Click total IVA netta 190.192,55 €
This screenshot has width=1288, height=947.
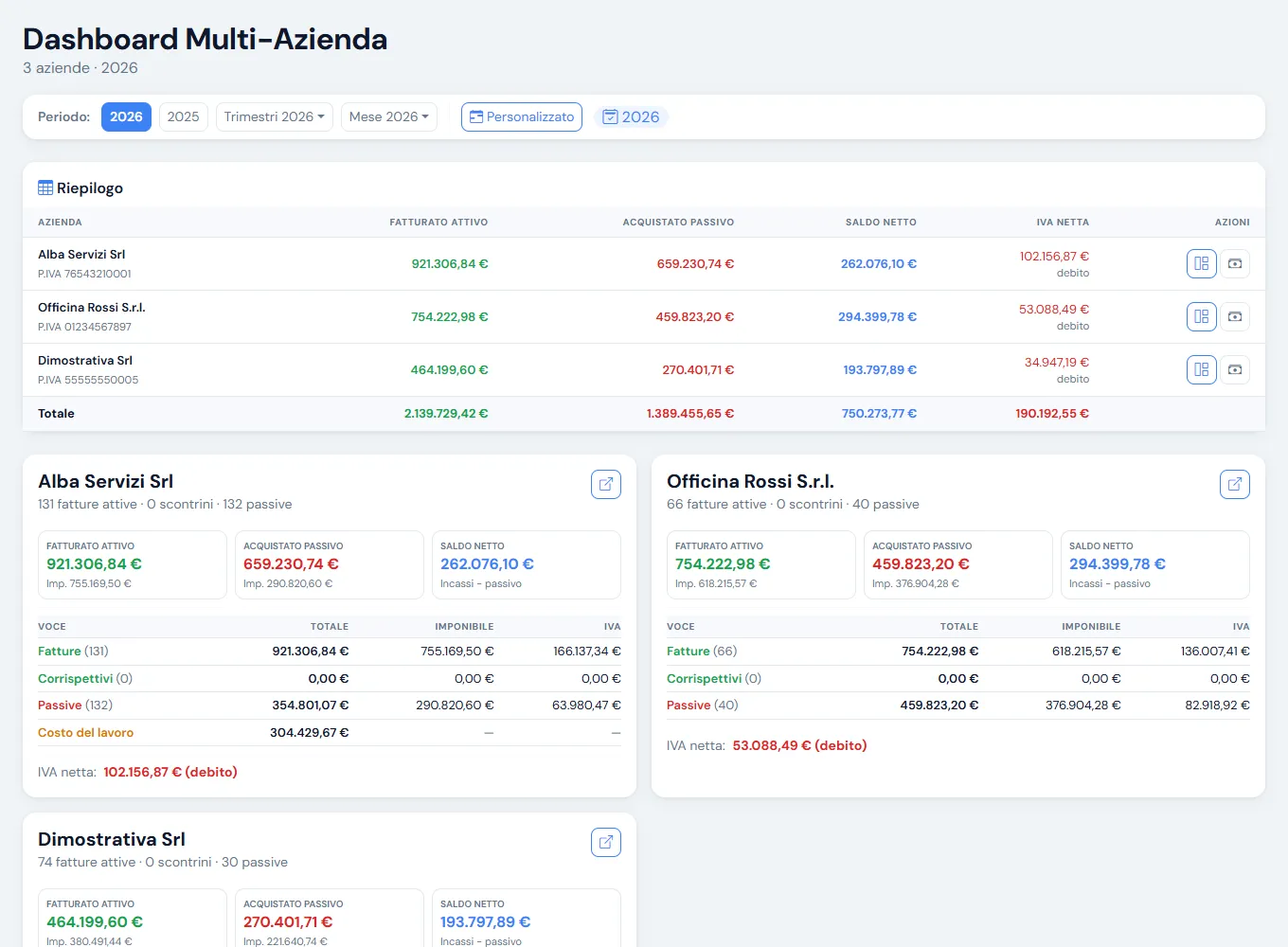1052,414
